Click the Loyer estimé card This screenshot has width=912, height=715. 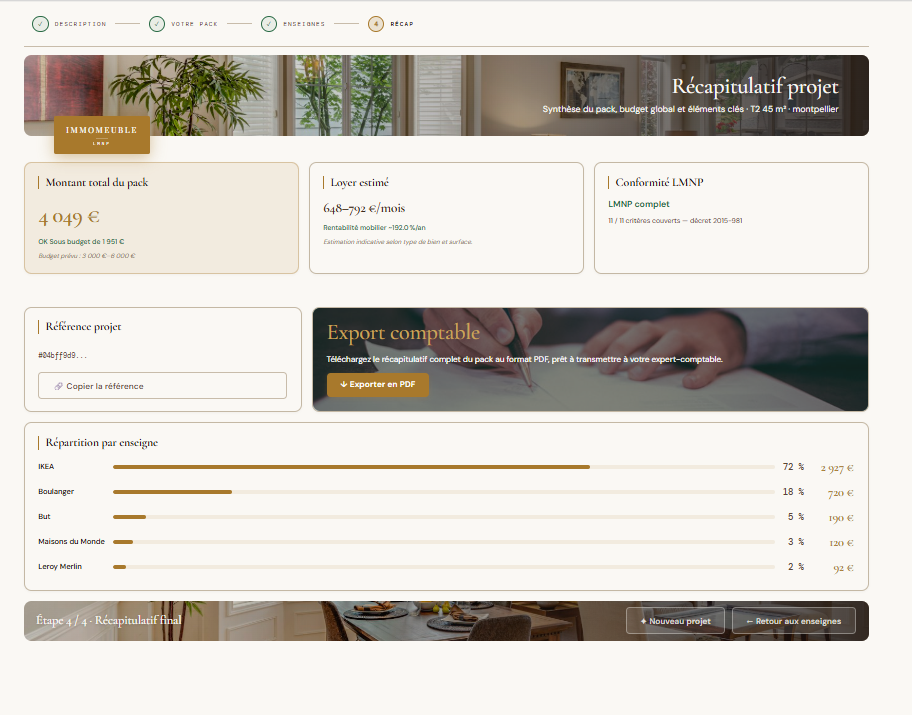pyautogui.click(x=446, y=218)
